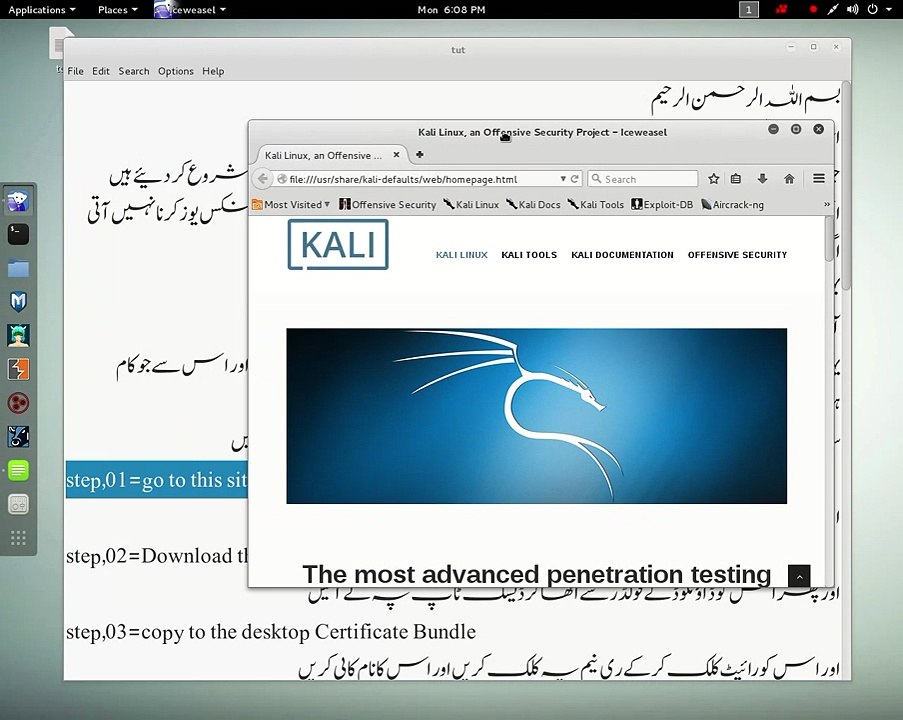Click the KALI logo on the page

click(x=338, y=244)
